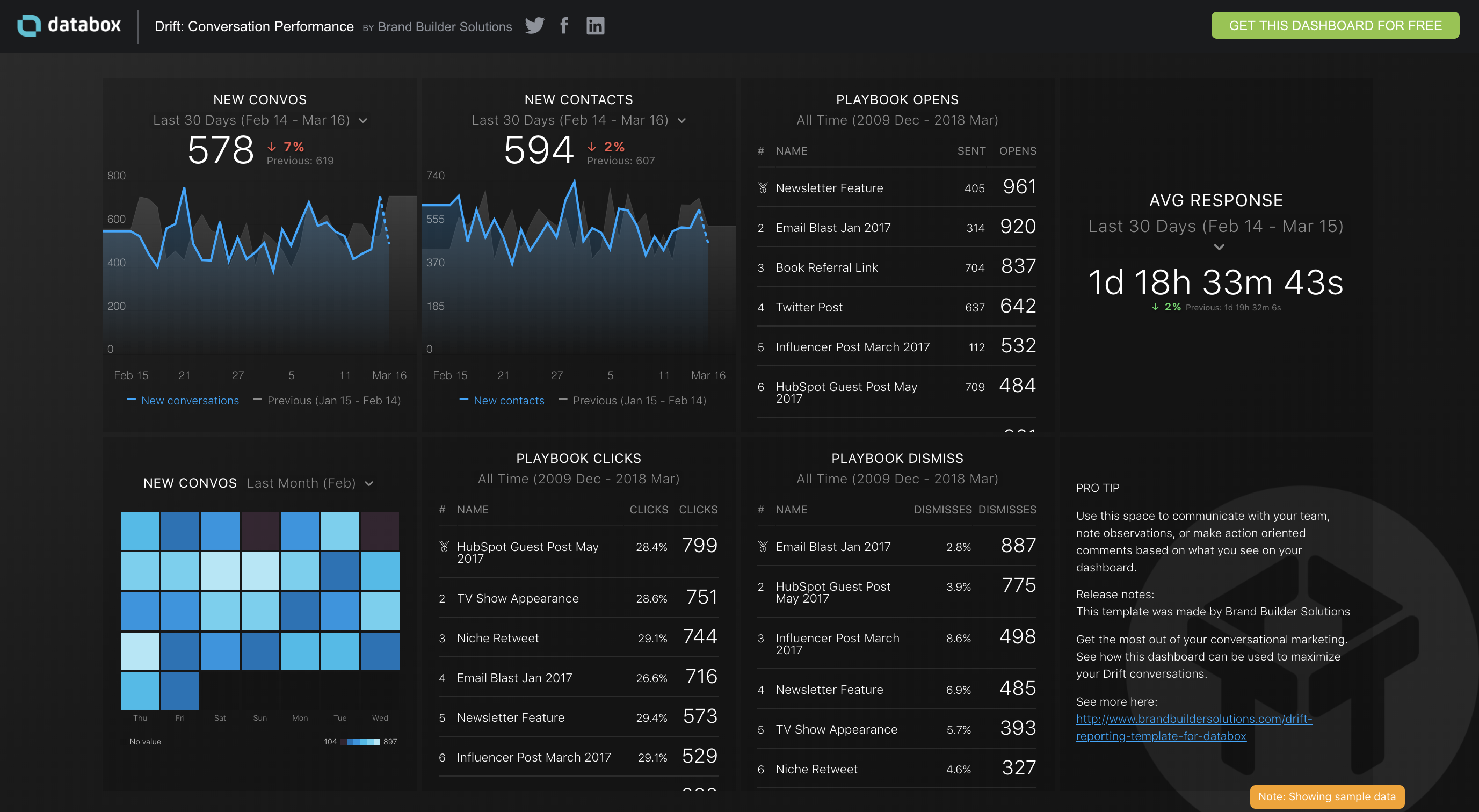Share dashboard via LinkedIn icon
Screen dimensions: 1479x812
point(595,25)
